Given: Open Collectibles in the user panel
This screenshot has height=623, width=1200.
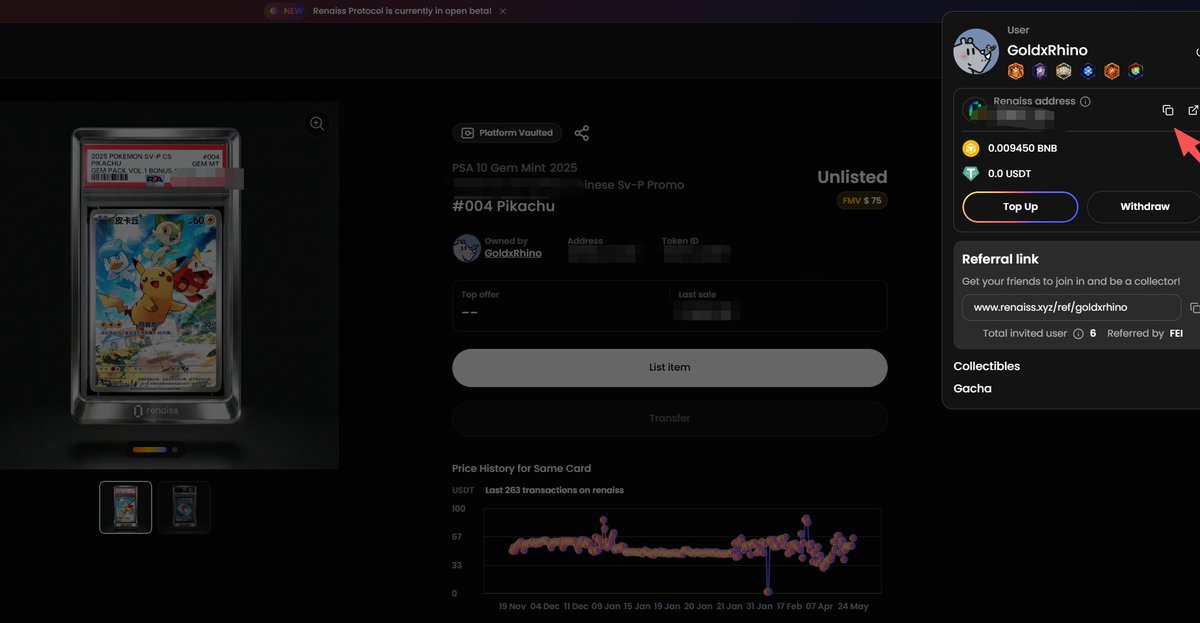Looking at the screenshot, I should click(x=987, y=366).
